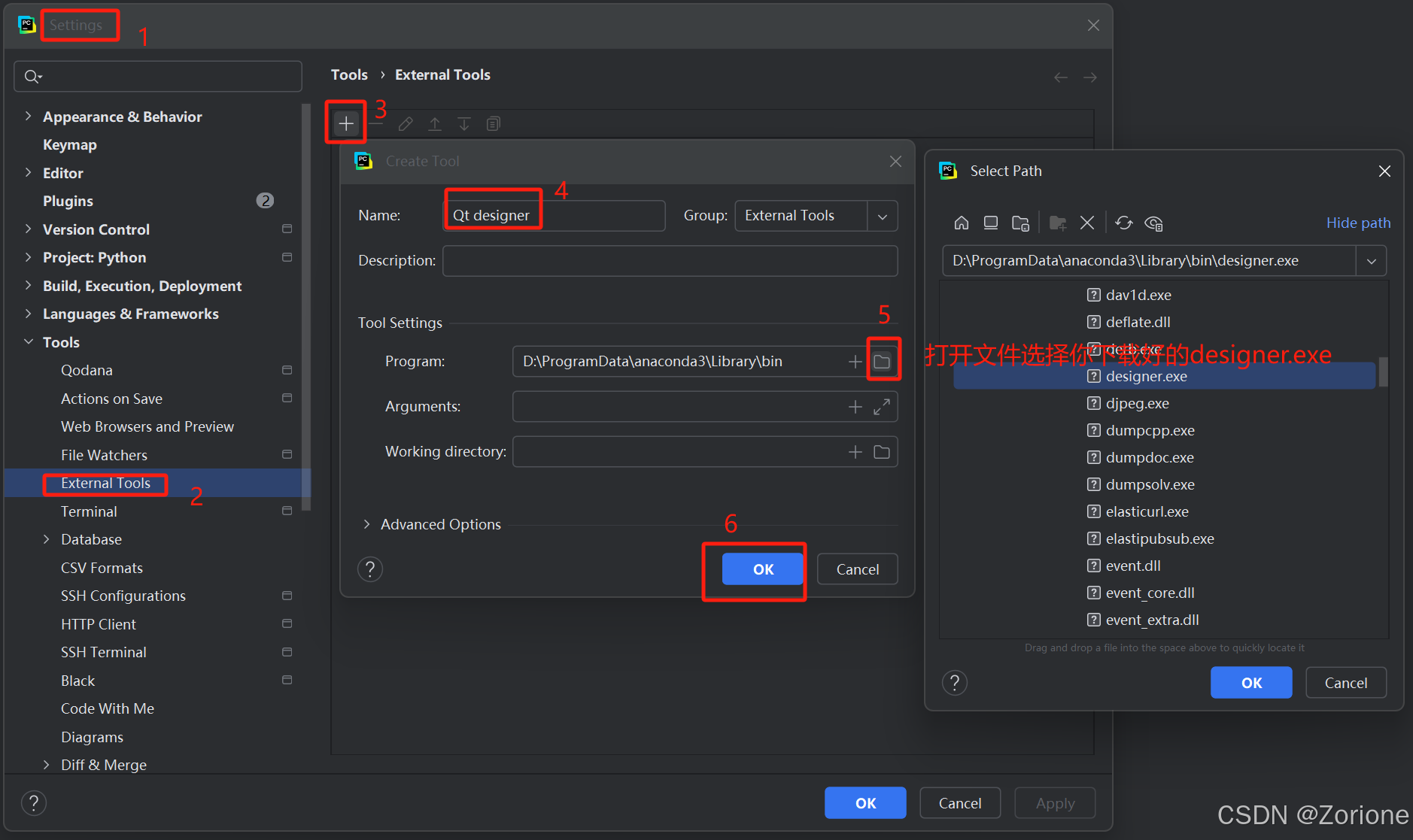Viewport: 1413px width, 840px height.
Task: Delete selected item in Select Path toolbar
Action: [x=1087, y=223]
